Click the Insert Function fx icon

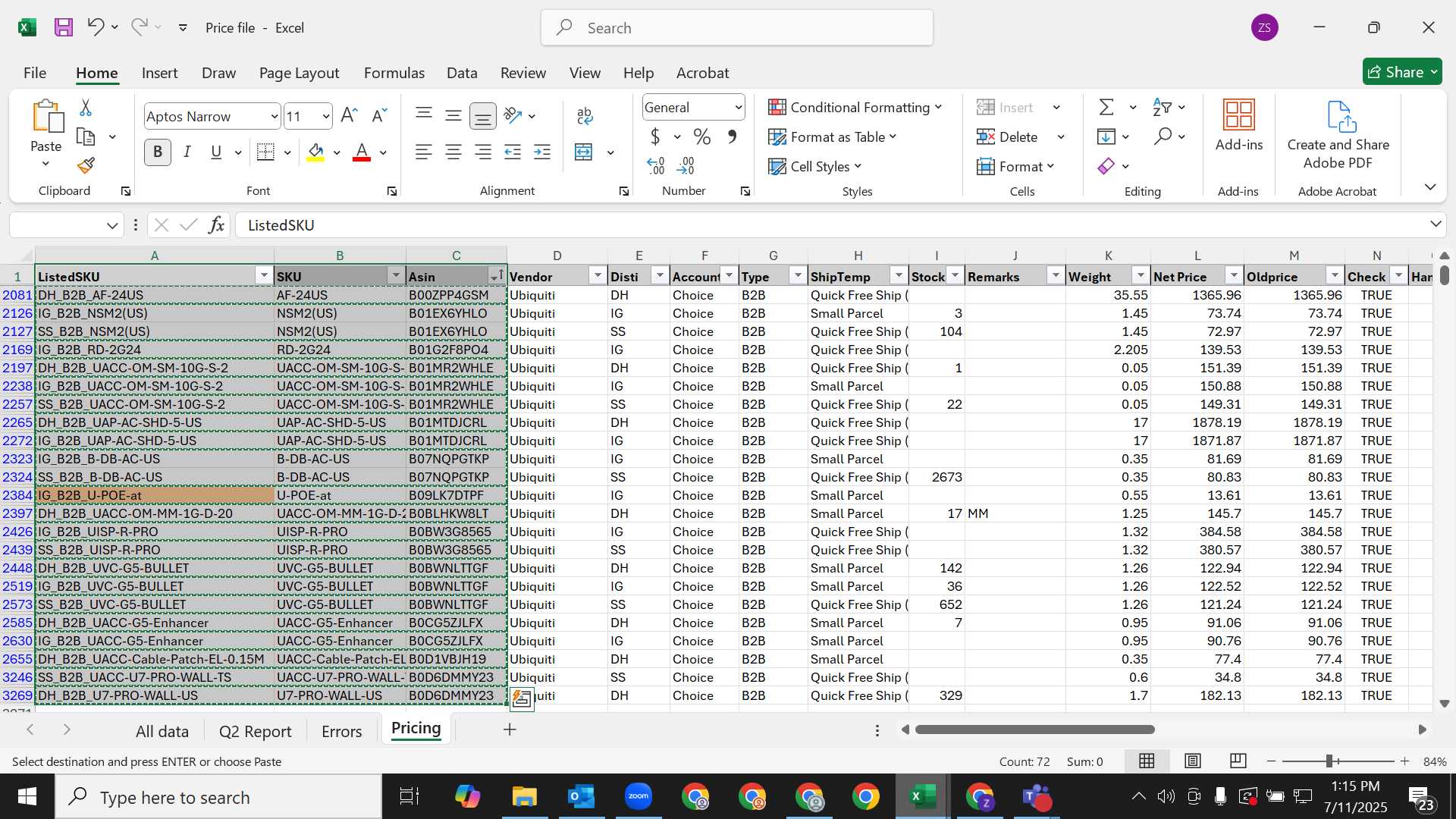click(216, 225)
